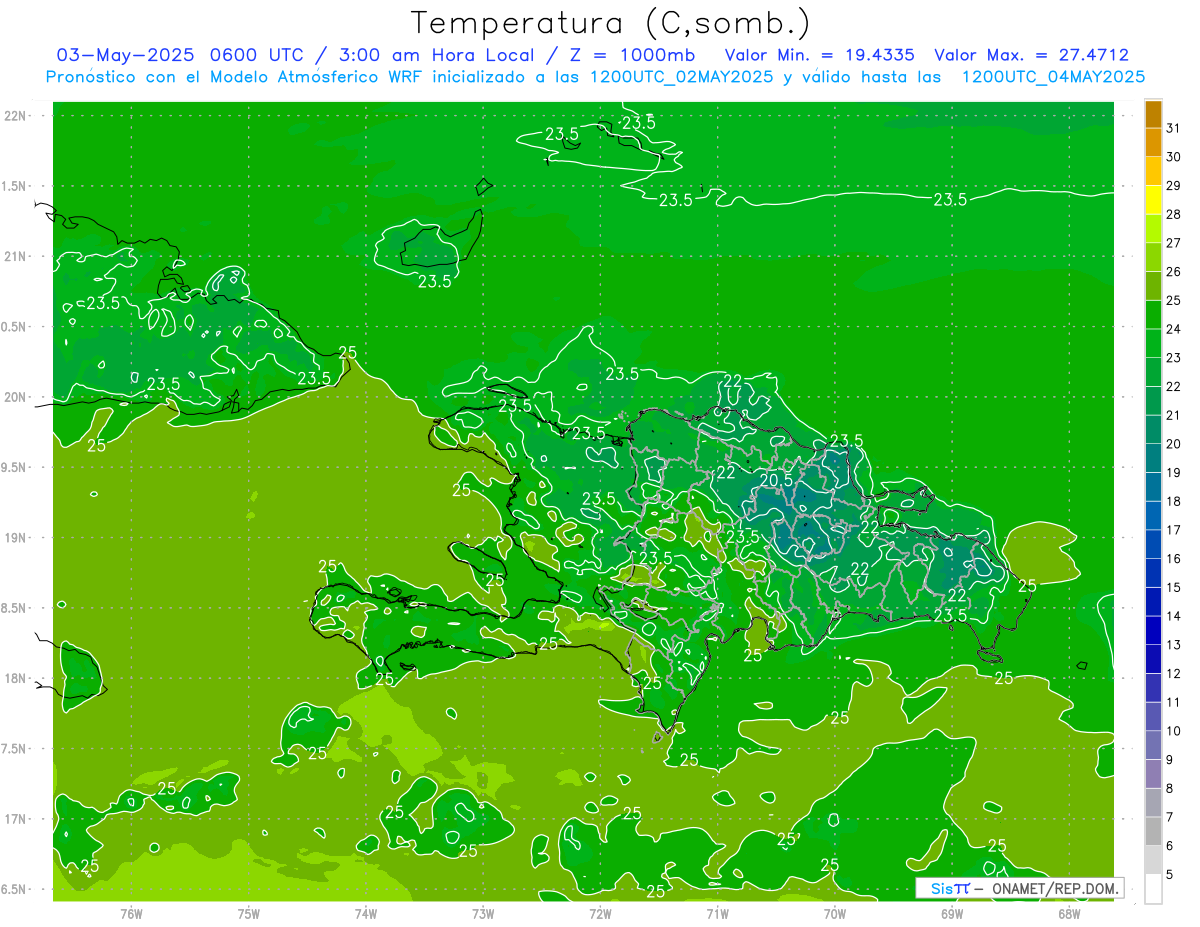Viewport: 1200px width, 927px height.
Task: Click the value 28 on the color scale
Action: tap(1174, 214)
